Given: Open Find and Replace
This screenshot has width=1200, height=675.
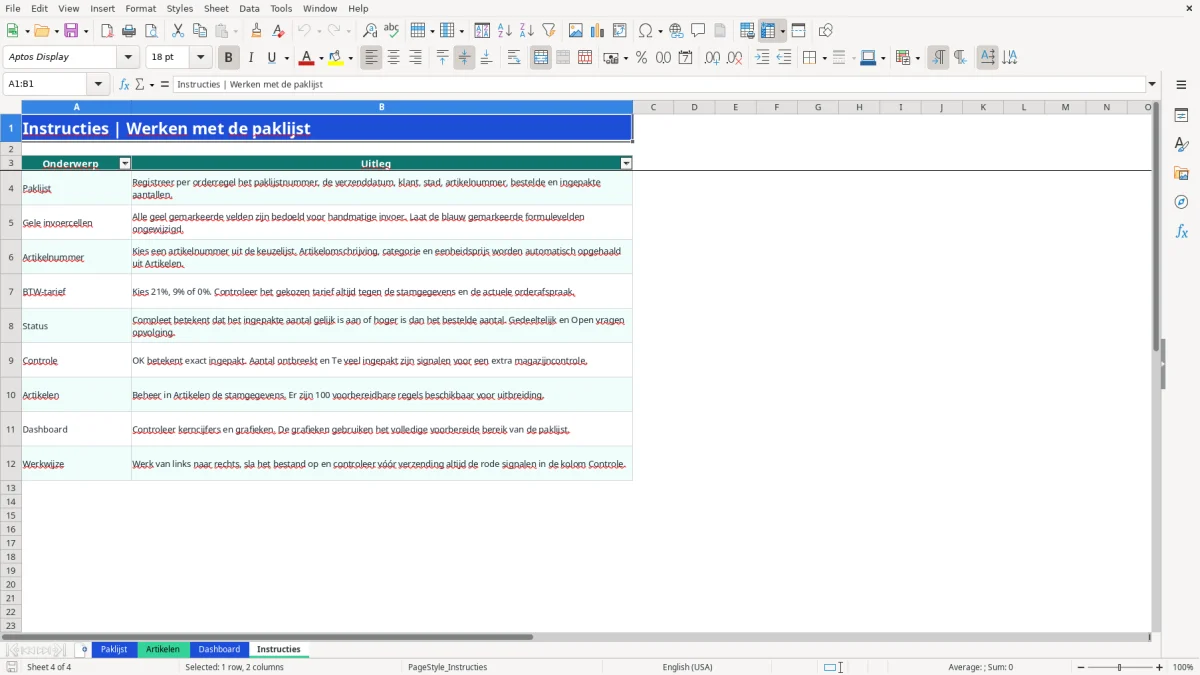Looking at the screenshot, I should tap(370, 31).
